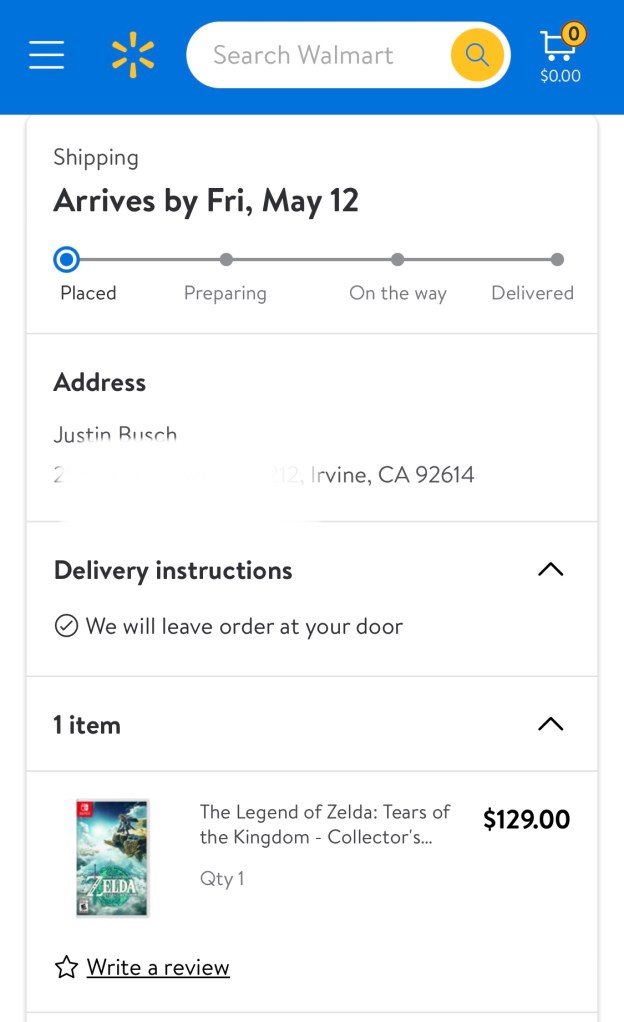
Task: Open the hamburger menu
Action: coord(46,55)
